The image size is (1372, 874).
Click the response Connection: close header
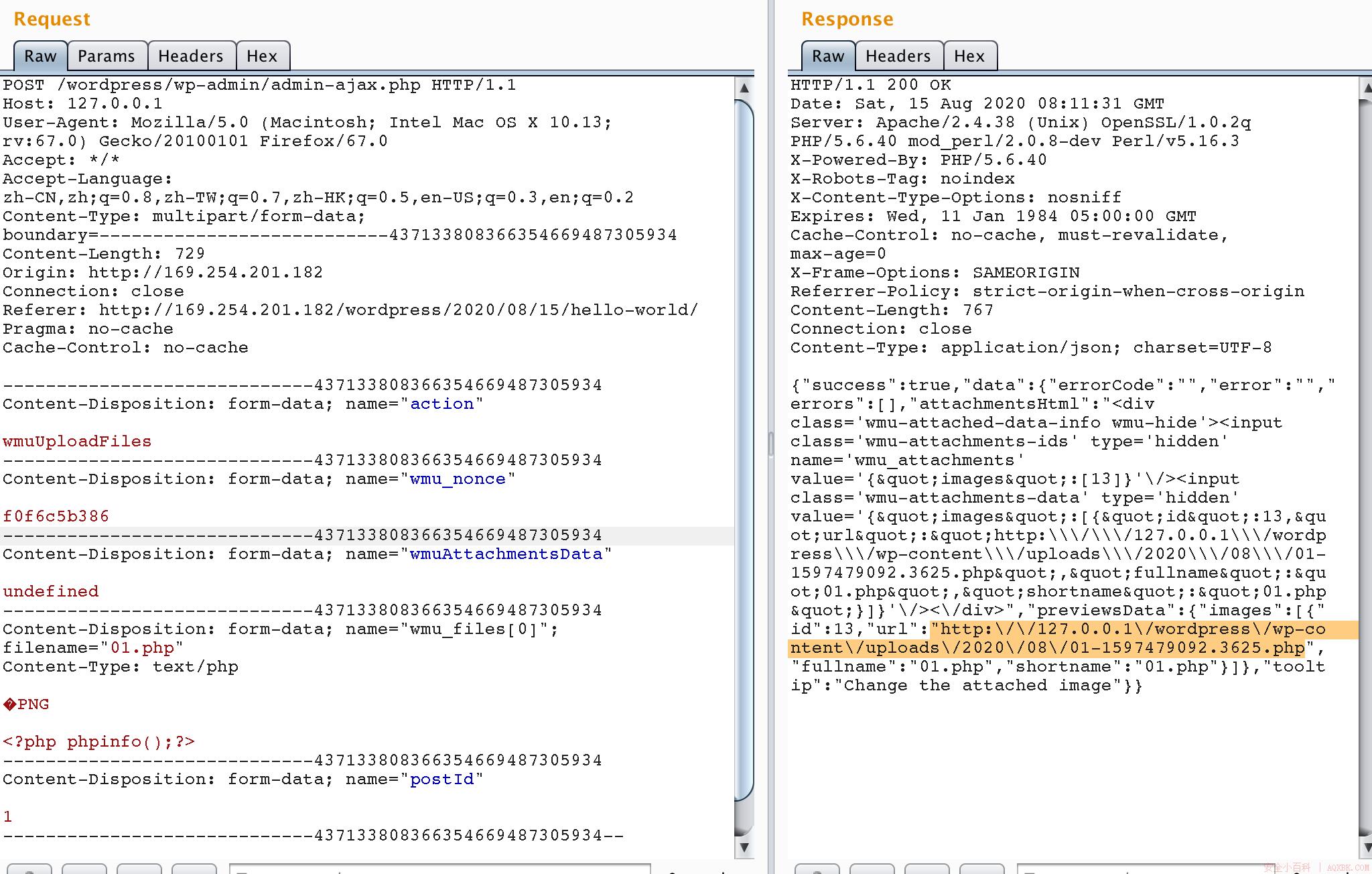(881, 329)
